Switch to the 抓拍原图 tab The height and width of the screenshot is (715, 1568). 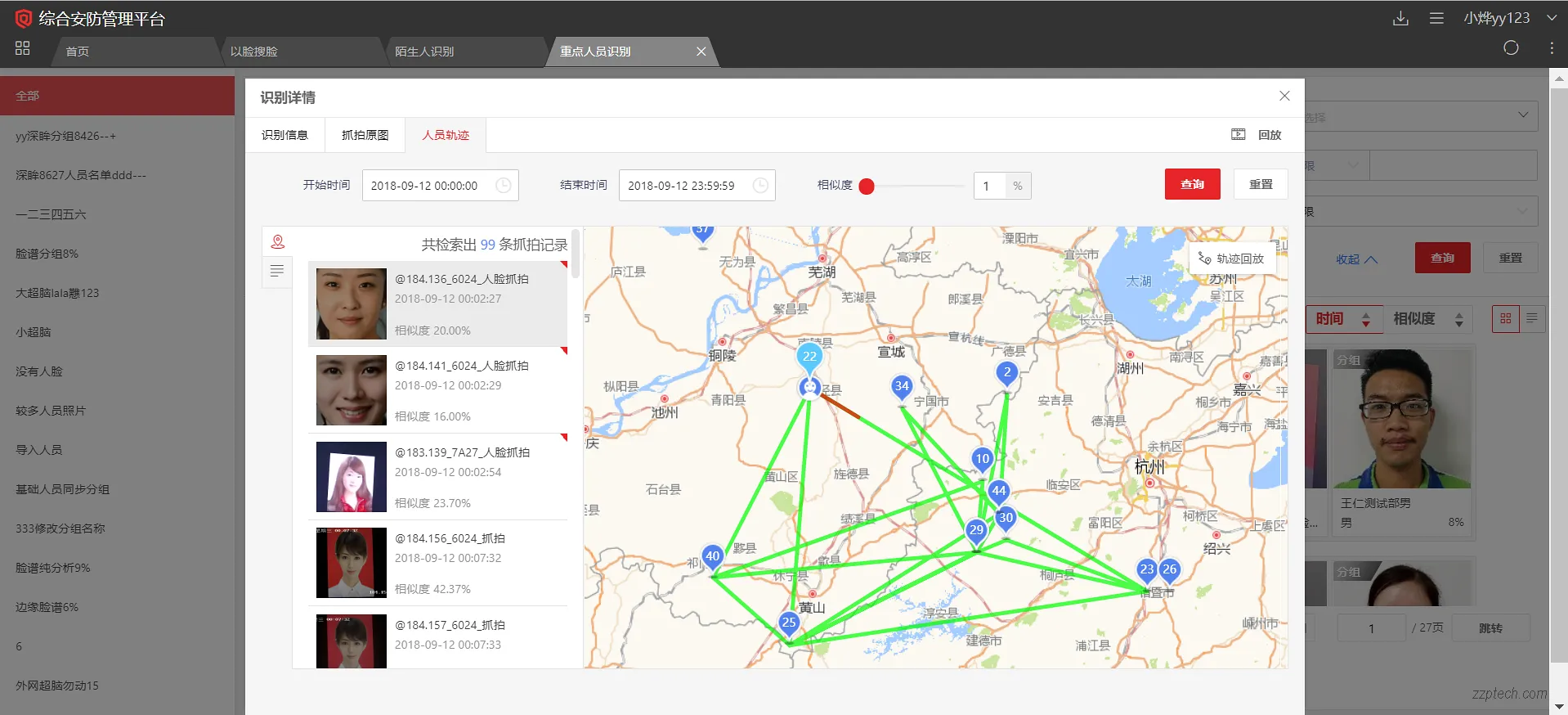pos(365,135)
